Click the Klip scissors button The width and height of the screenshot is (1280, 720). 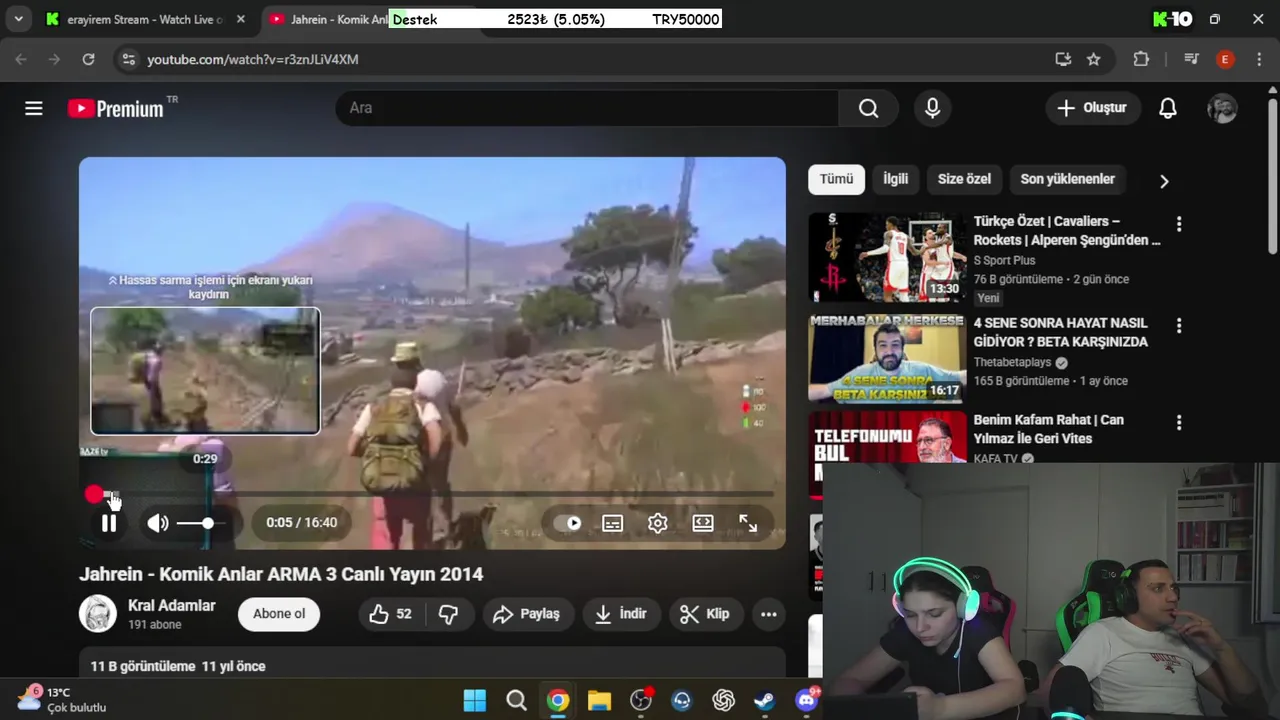pos(705,614)
